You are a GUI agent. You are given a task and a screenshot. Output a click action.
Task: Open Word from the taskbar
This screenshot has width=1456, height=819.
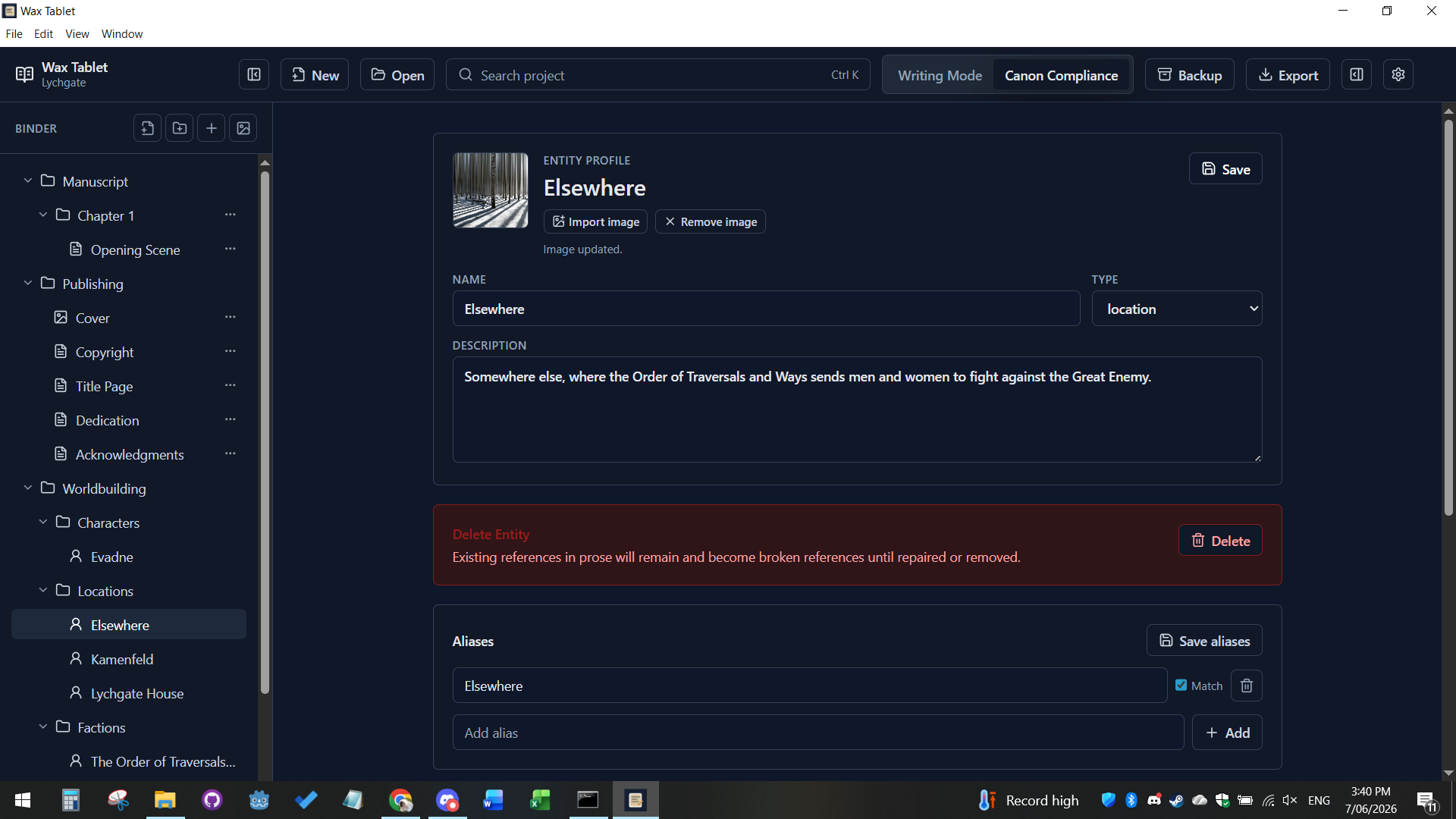tap(493, 800)
